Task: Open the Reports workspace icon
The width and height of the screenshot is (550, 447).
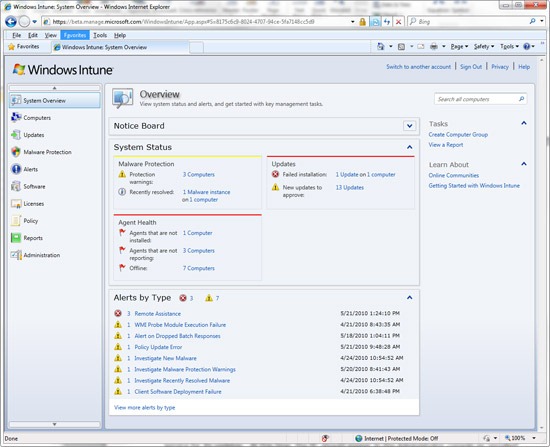Action: [16, 238]
